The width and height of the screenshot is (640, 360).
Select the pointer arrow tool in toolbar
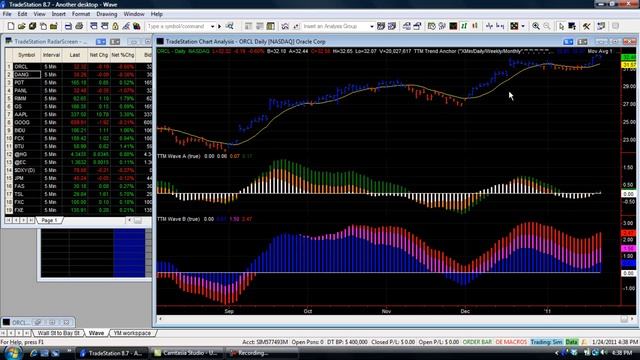(561, 26)
